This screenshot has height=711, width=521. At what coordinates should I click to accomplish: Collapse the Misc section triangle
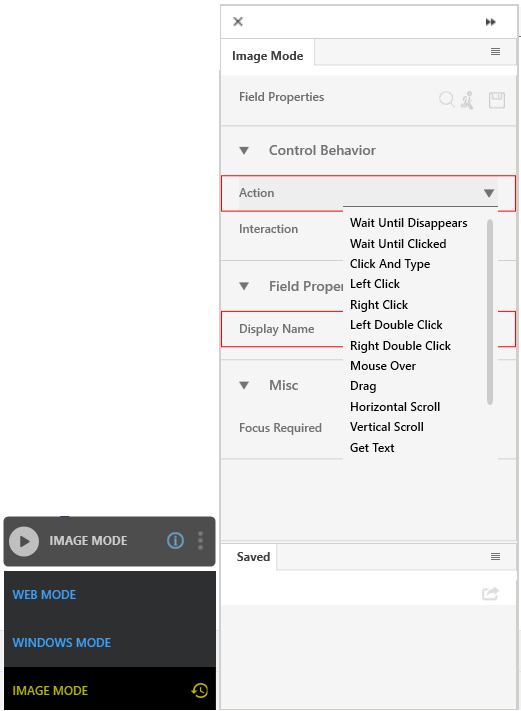(x=244, y=385)
